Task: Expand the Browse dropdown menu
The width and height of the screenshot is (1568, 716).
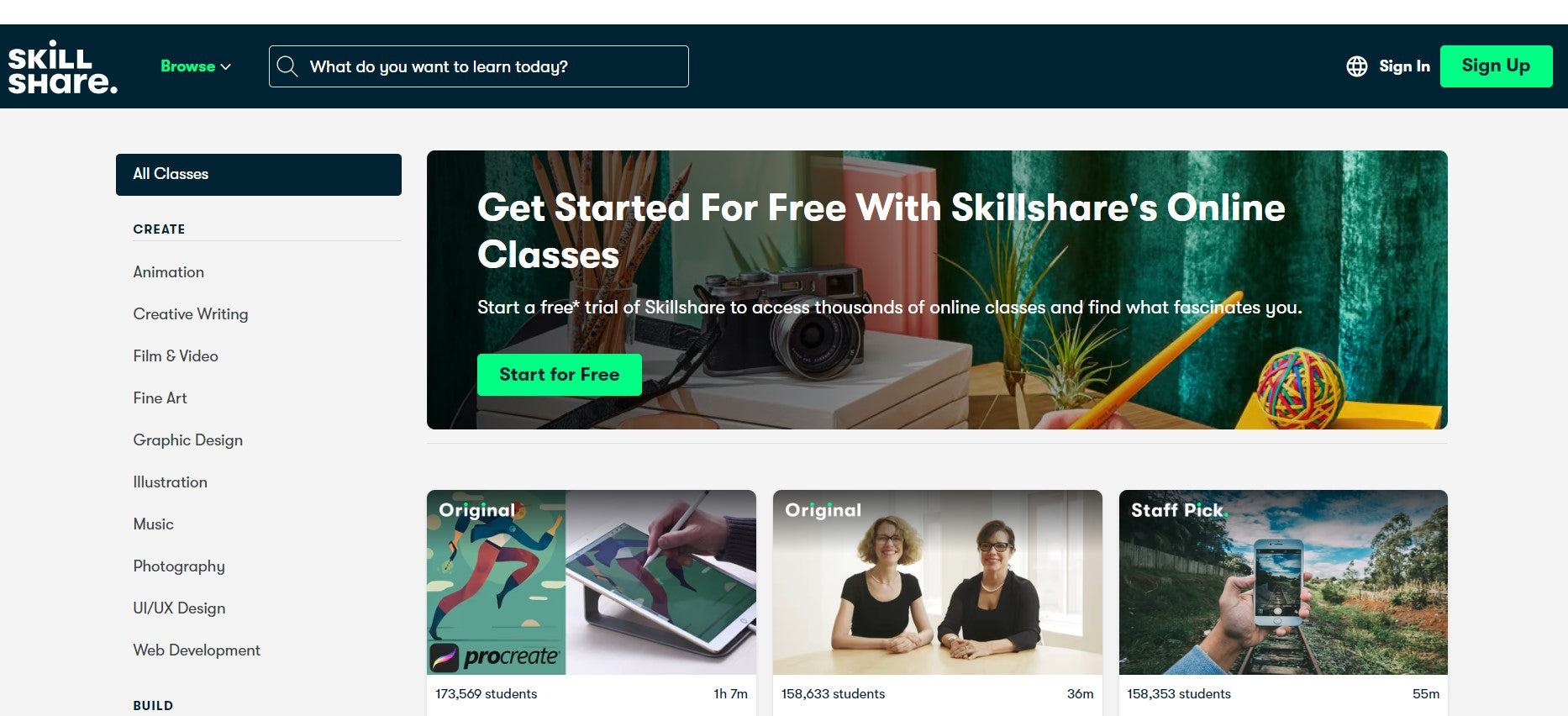Action: pos(196,66)
